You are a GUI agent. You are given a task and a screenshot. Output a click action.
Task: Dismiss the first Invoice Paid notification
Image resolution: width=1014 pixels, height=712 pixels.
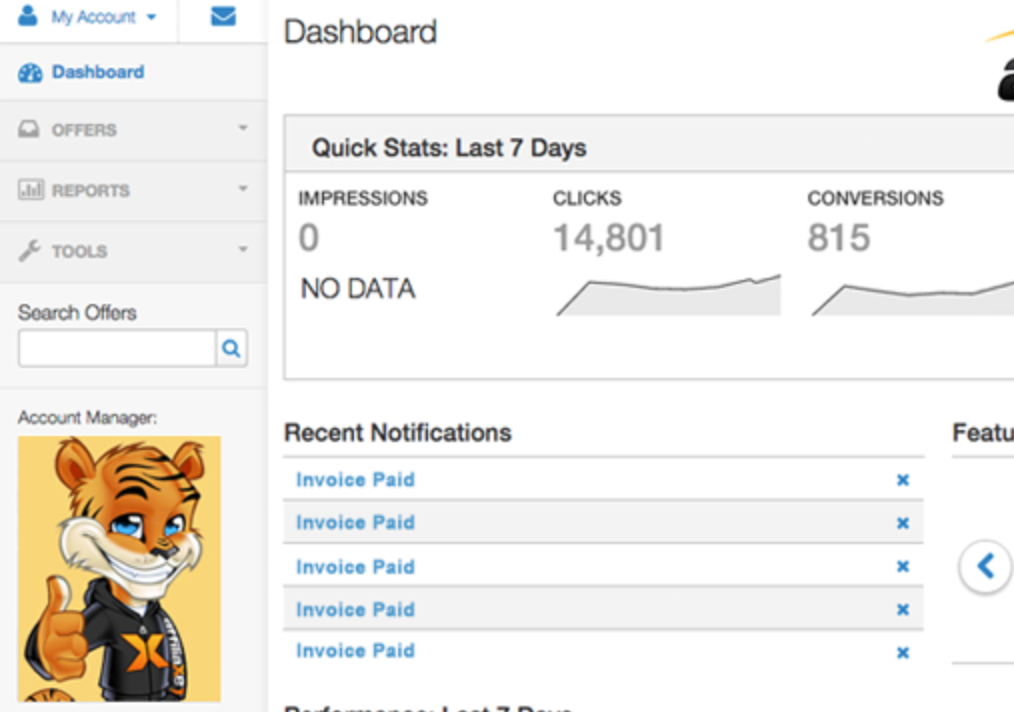pyautogui.click(x=902, y=480)
